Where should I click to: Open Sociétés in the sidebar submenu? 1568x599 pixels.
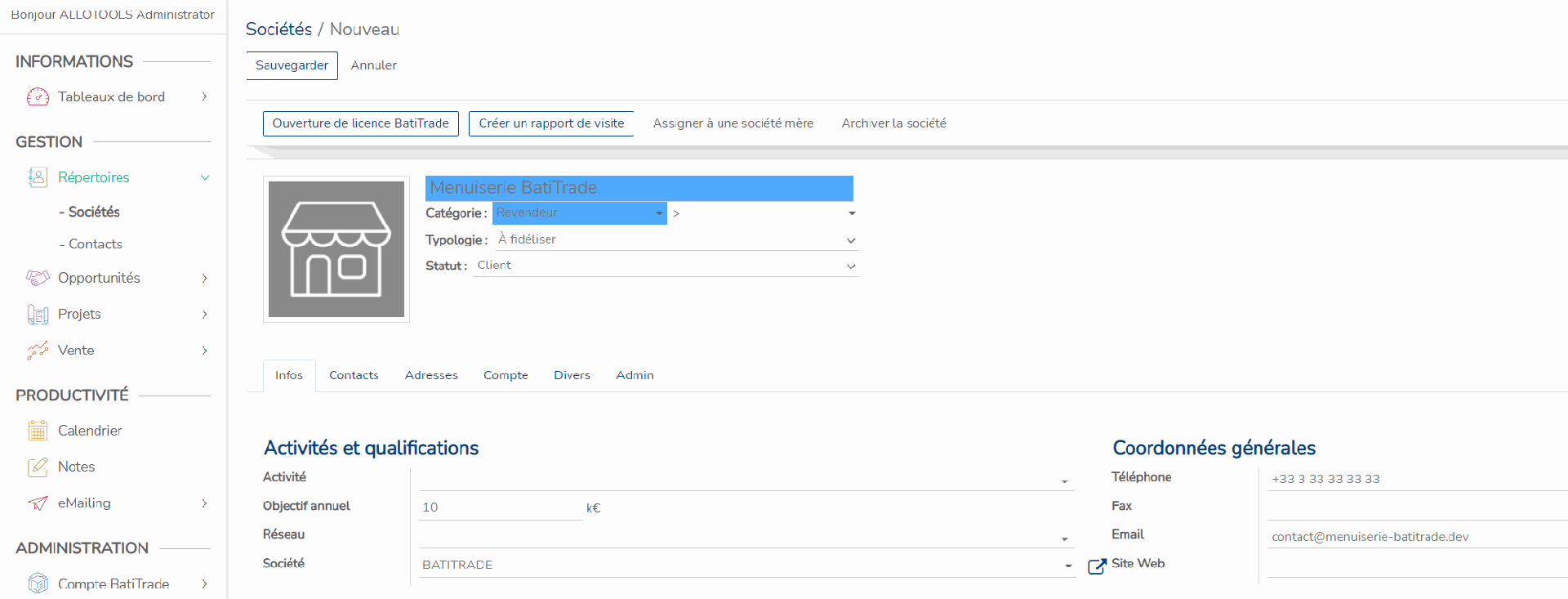(x=94, y=212)
